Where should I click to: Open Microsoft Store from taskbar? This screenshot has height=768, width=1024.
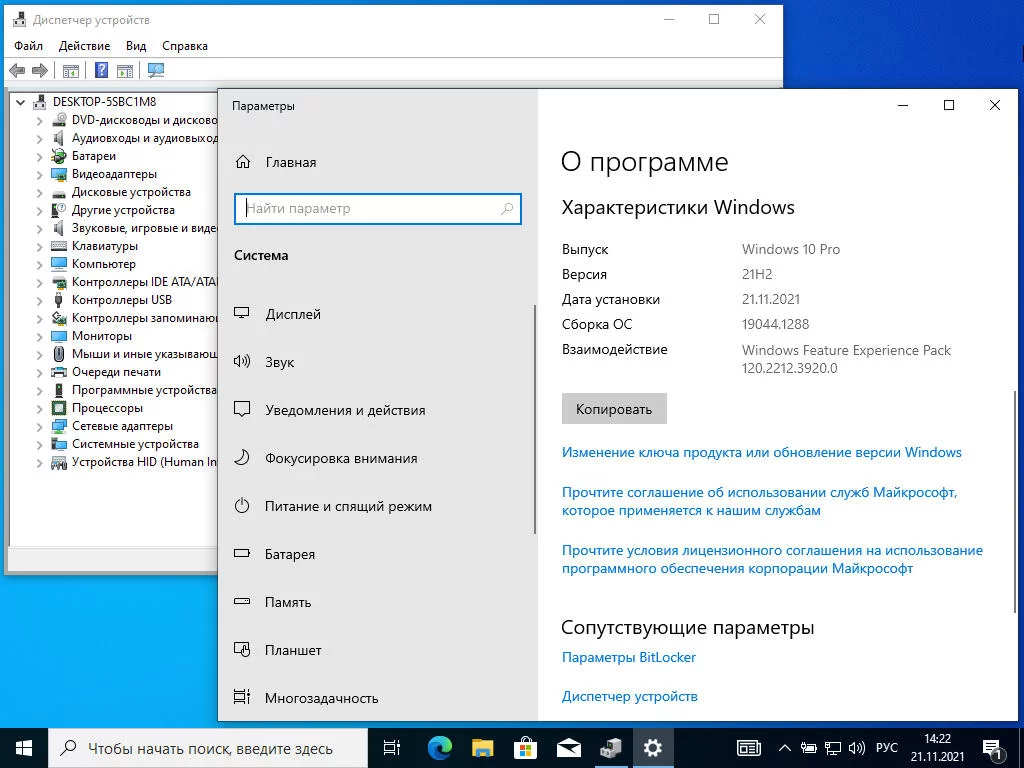coord(525,748)
